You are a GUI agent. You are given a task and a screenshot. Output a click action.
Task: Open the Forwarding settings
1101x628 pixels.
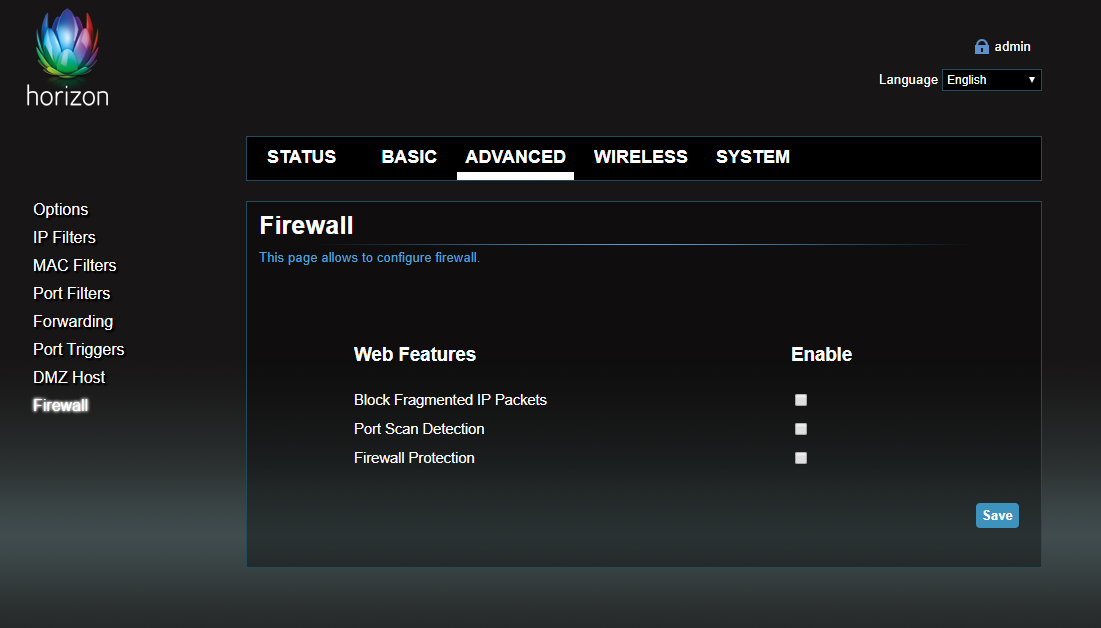[x=73, y=321]
